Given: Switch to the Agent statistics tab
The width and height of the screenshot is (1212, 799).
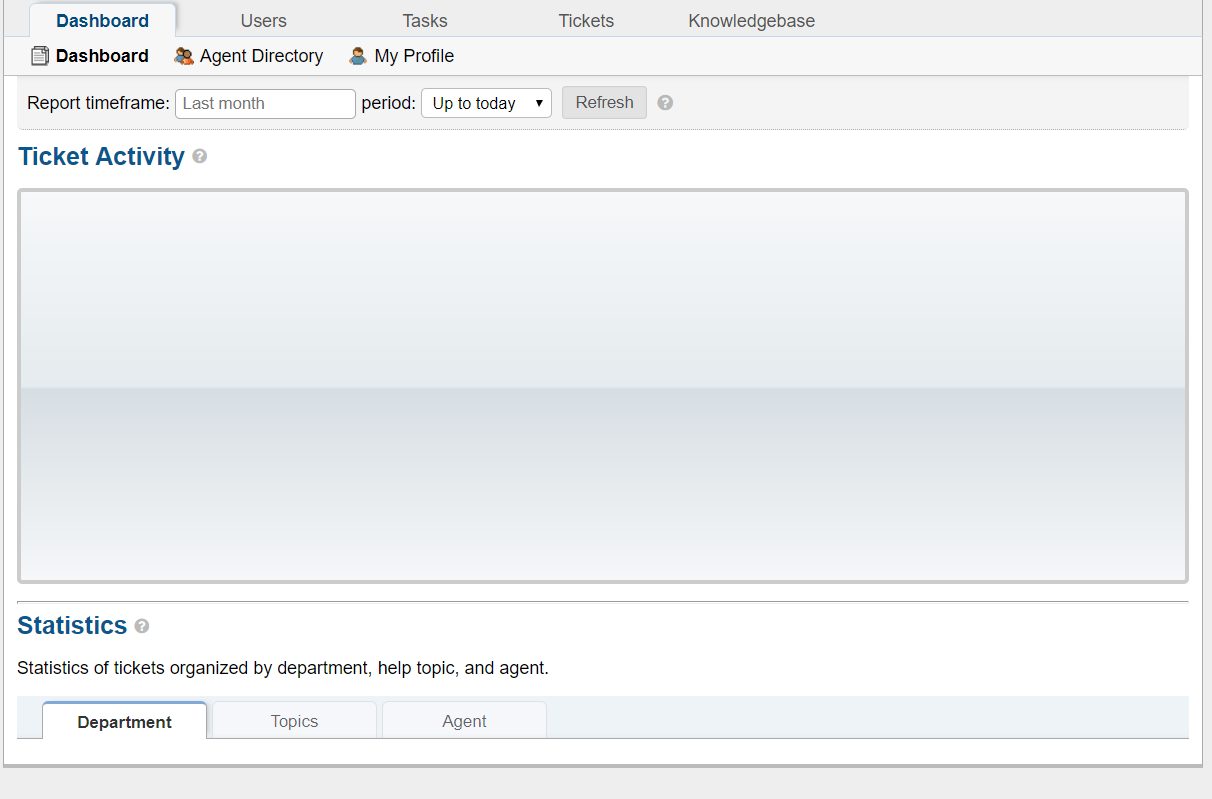Looking at the screenshot, I should pyautogui.click(x=464, y=721).
